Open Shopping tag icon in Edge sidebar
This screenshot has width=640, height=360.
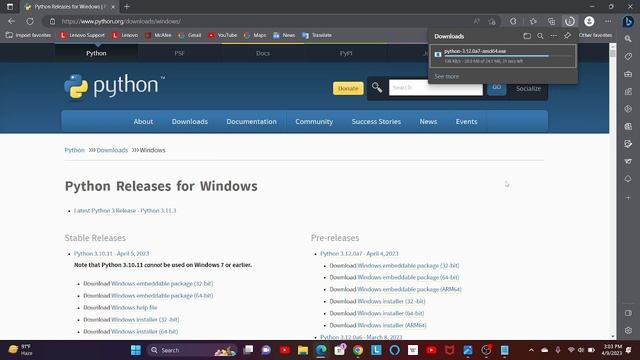[628, 56]
